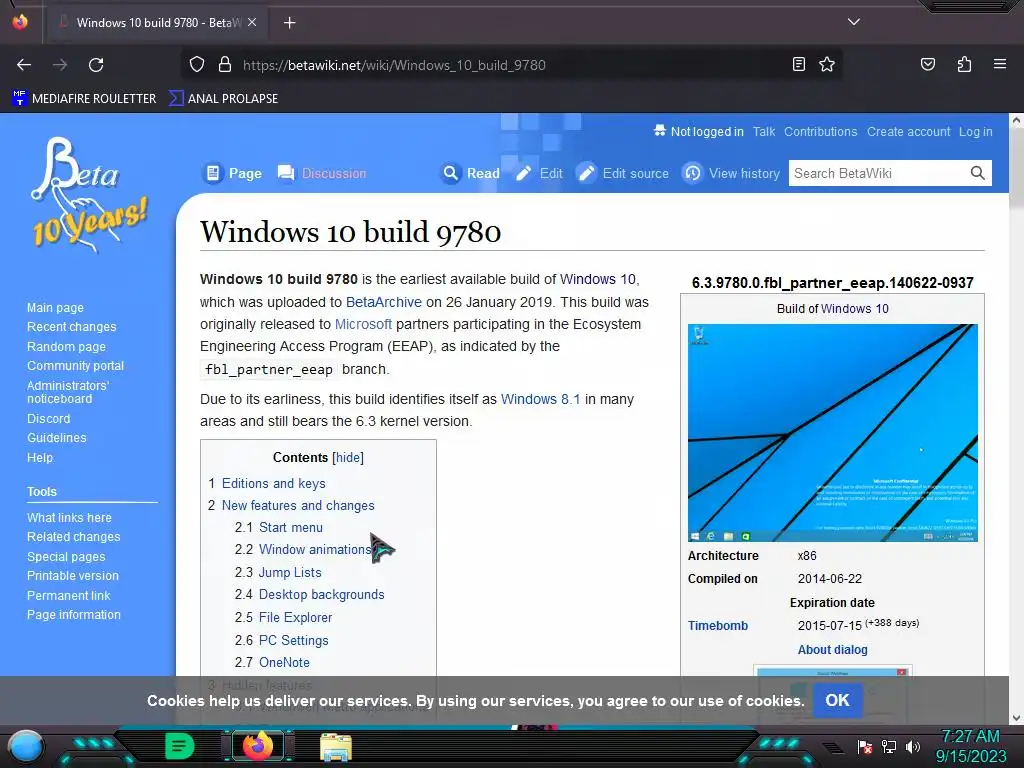This screenshot has height=768, width=1024.
Task: Open the Timebomb link in infobox
Action: tap(718, 626)
